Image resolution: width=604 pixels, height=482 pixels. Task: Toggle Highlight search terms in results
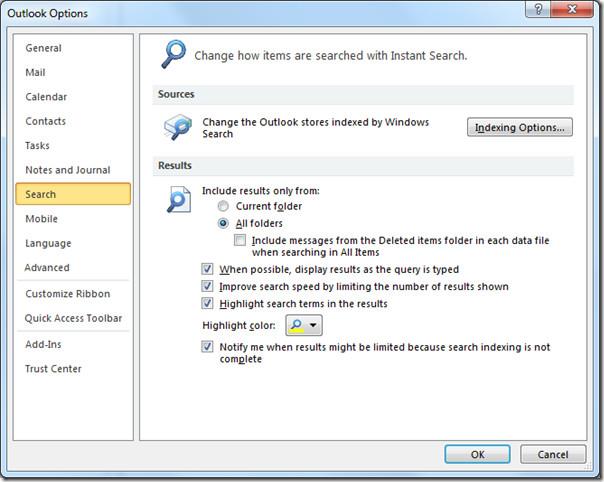[207, 304]
